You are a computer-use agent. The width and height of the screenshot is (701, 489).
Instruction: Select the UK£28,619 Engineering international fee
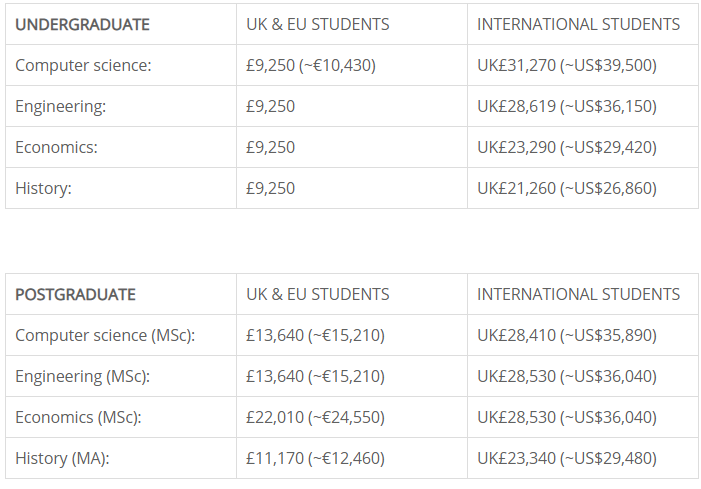click(567, 106)
